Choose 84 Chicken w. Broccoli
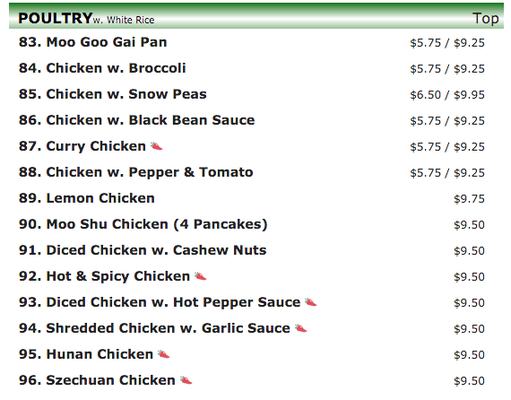Viewport: 511px width, 400px height. pyautogui.click(x=102, y=68)
